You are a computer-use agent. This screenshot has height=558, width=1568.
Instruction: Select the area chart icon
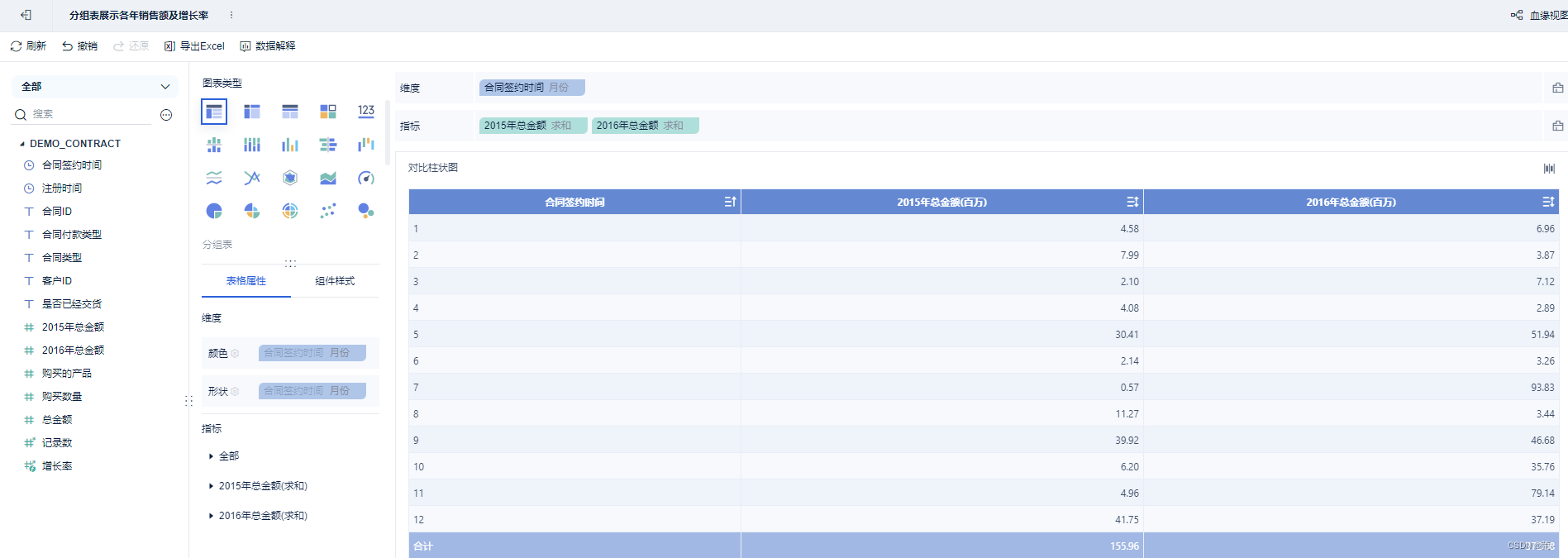click(328, 178)
